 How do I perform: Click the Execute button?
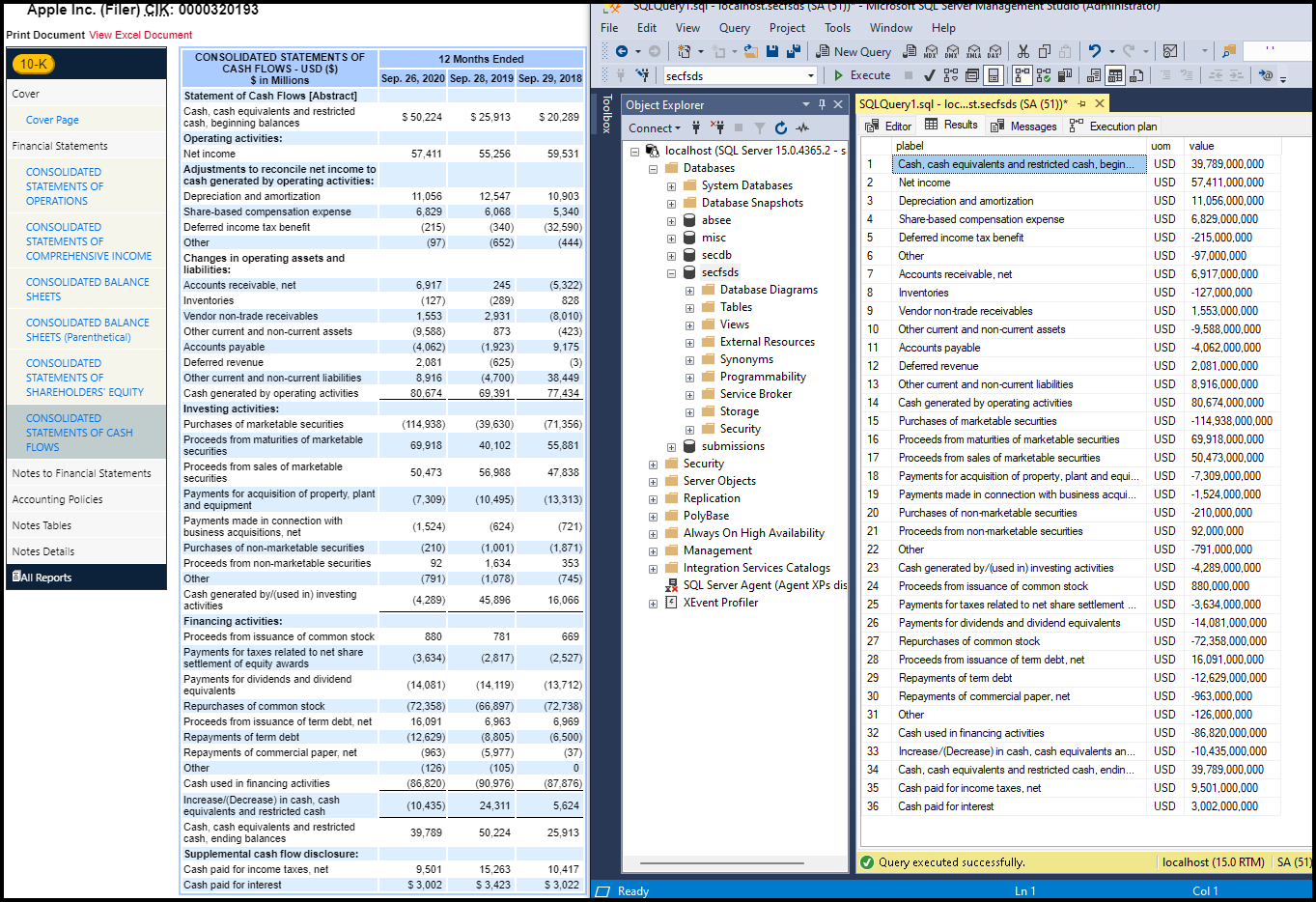(x=861, y=75)
